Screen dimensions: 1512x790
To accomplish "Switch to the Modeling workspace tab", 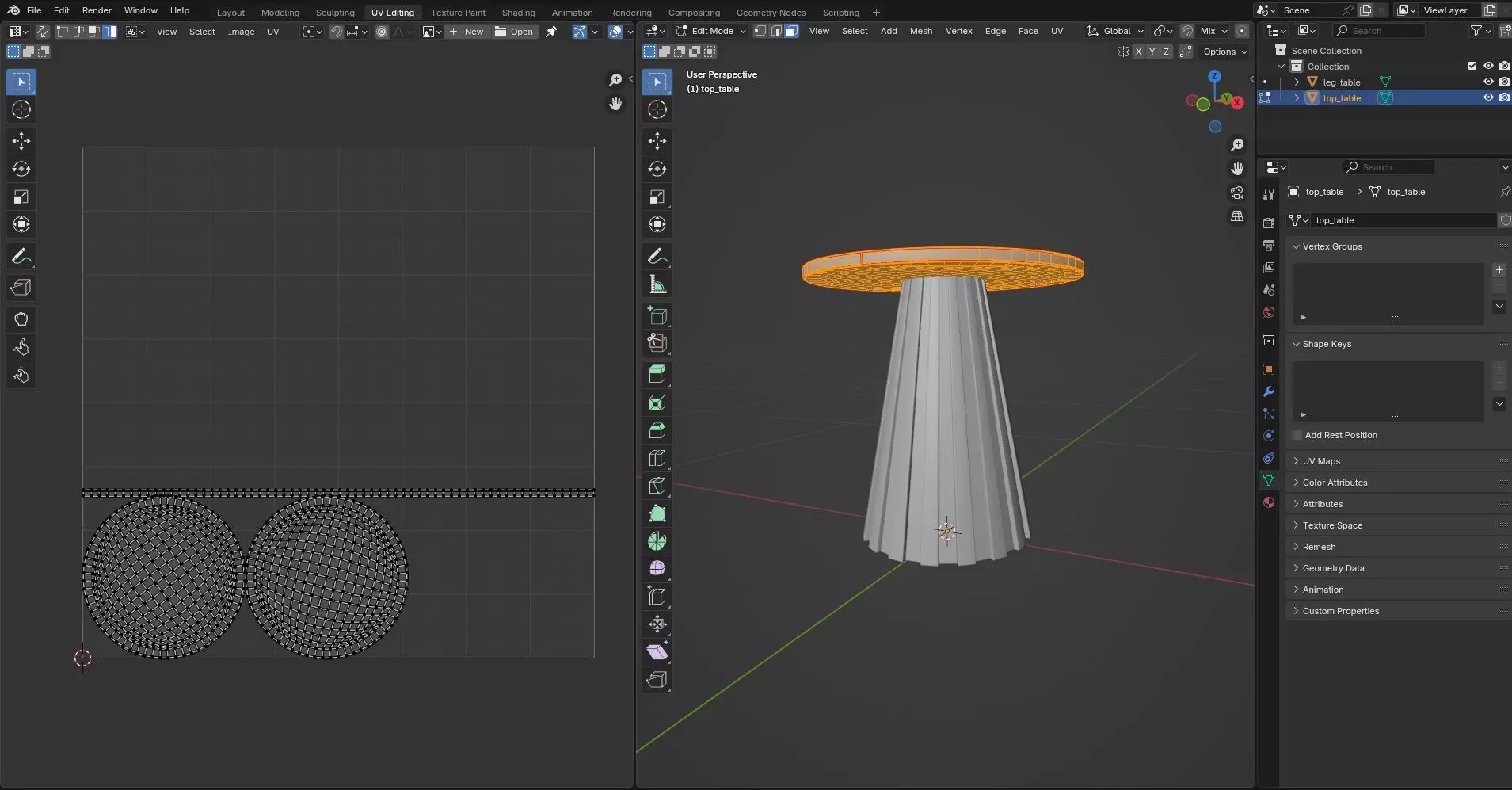I will [280, 12].
